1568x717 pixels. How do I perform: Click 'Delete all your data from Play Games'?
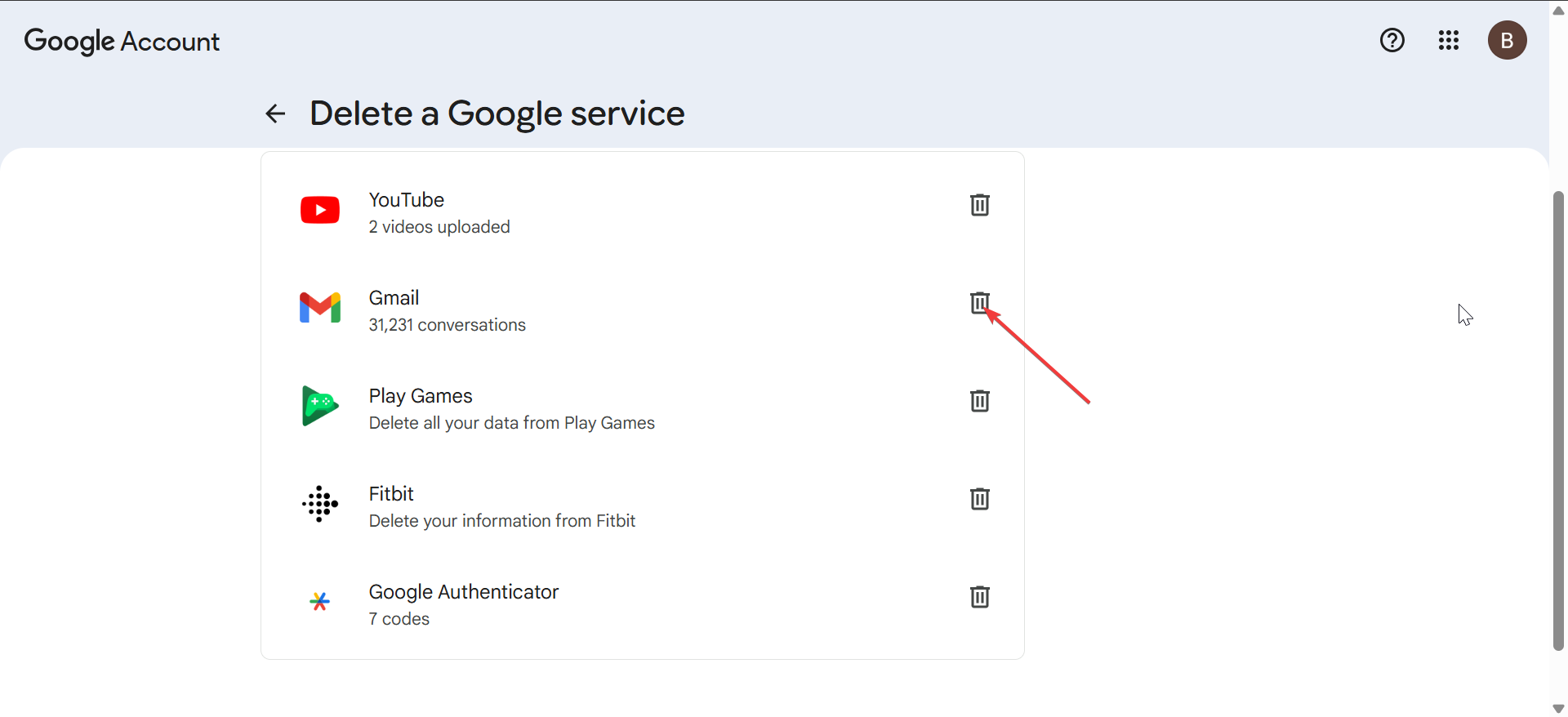512,423
